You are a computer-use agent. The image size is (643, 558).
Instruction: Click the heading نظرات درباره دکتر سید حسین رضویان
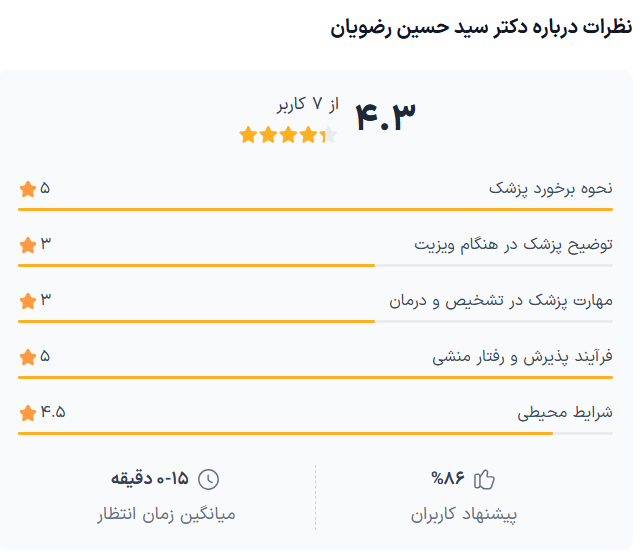click(x=481, y=27)
